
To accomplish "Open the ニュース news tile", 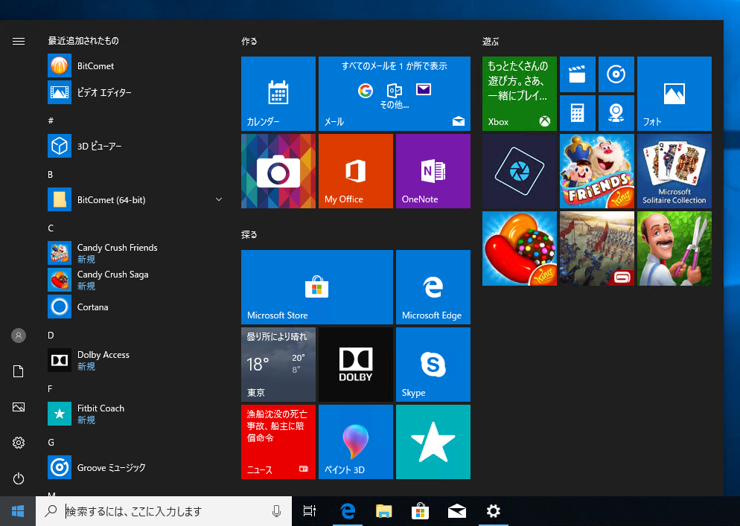I will (278, 442).
